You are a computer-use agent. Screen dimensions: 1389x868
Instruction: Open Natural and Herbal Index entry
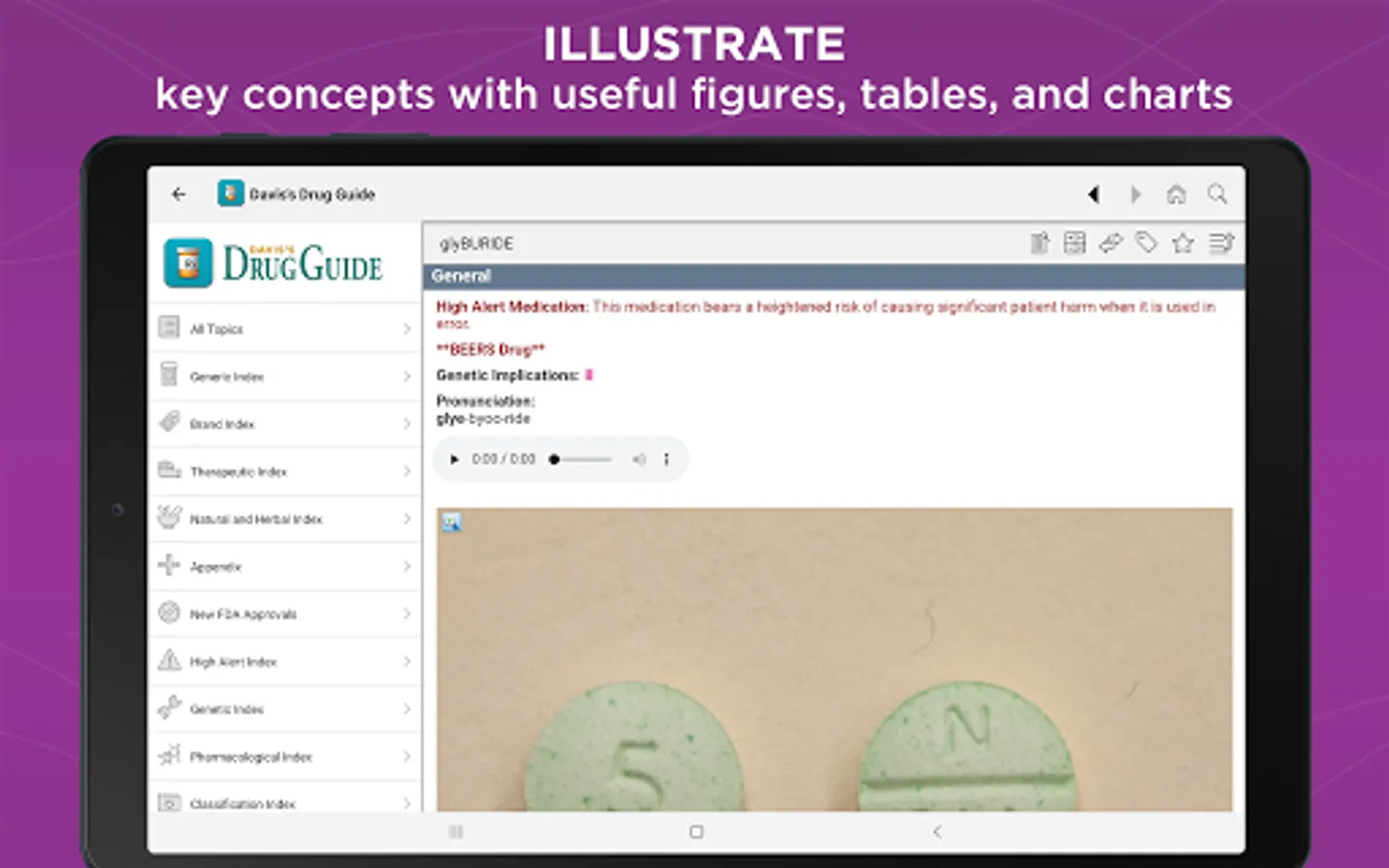click(x=286, y=519)
